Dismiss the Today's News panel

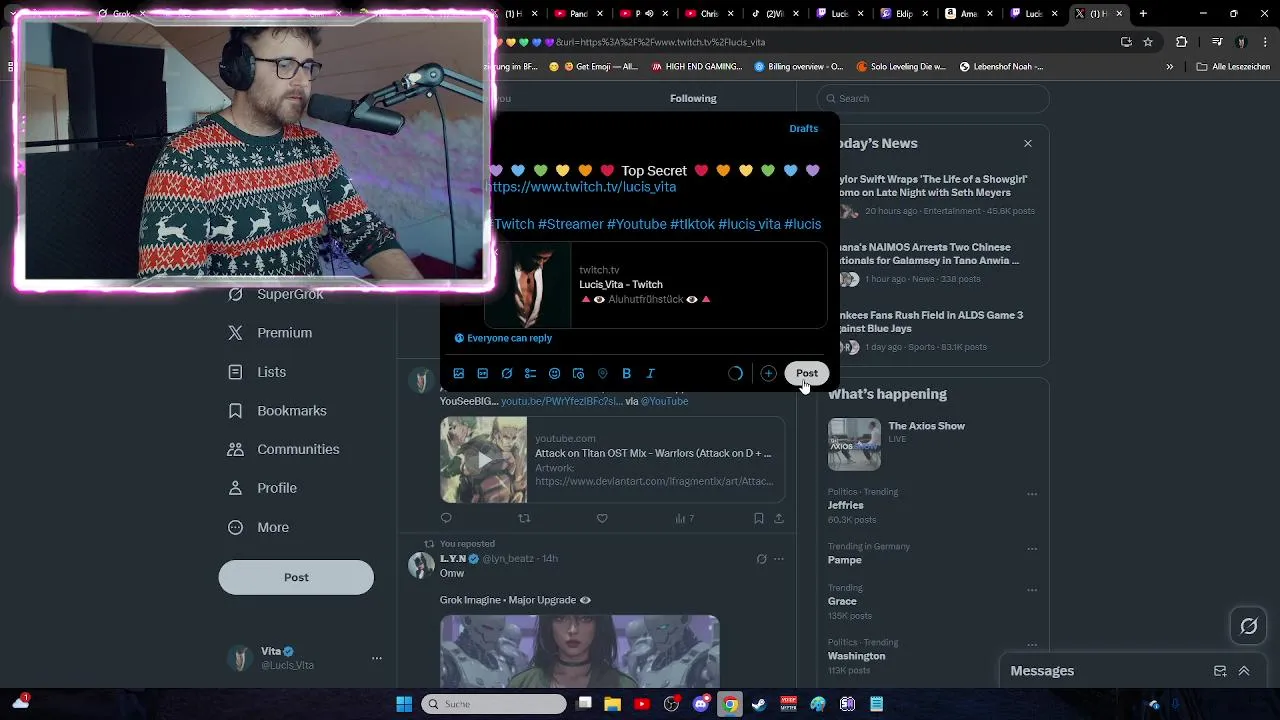pyautogui.click(x=1027, y=144)
